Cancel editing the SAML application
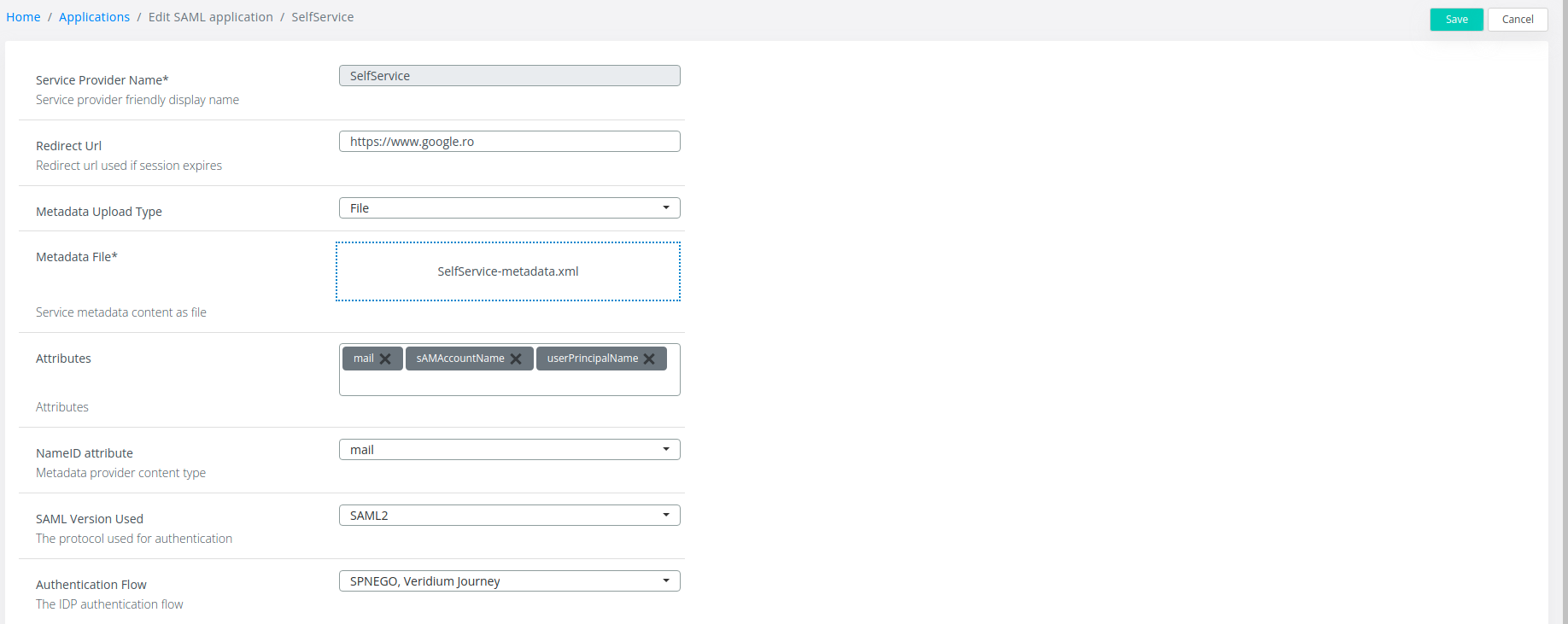 (1517, 20)
